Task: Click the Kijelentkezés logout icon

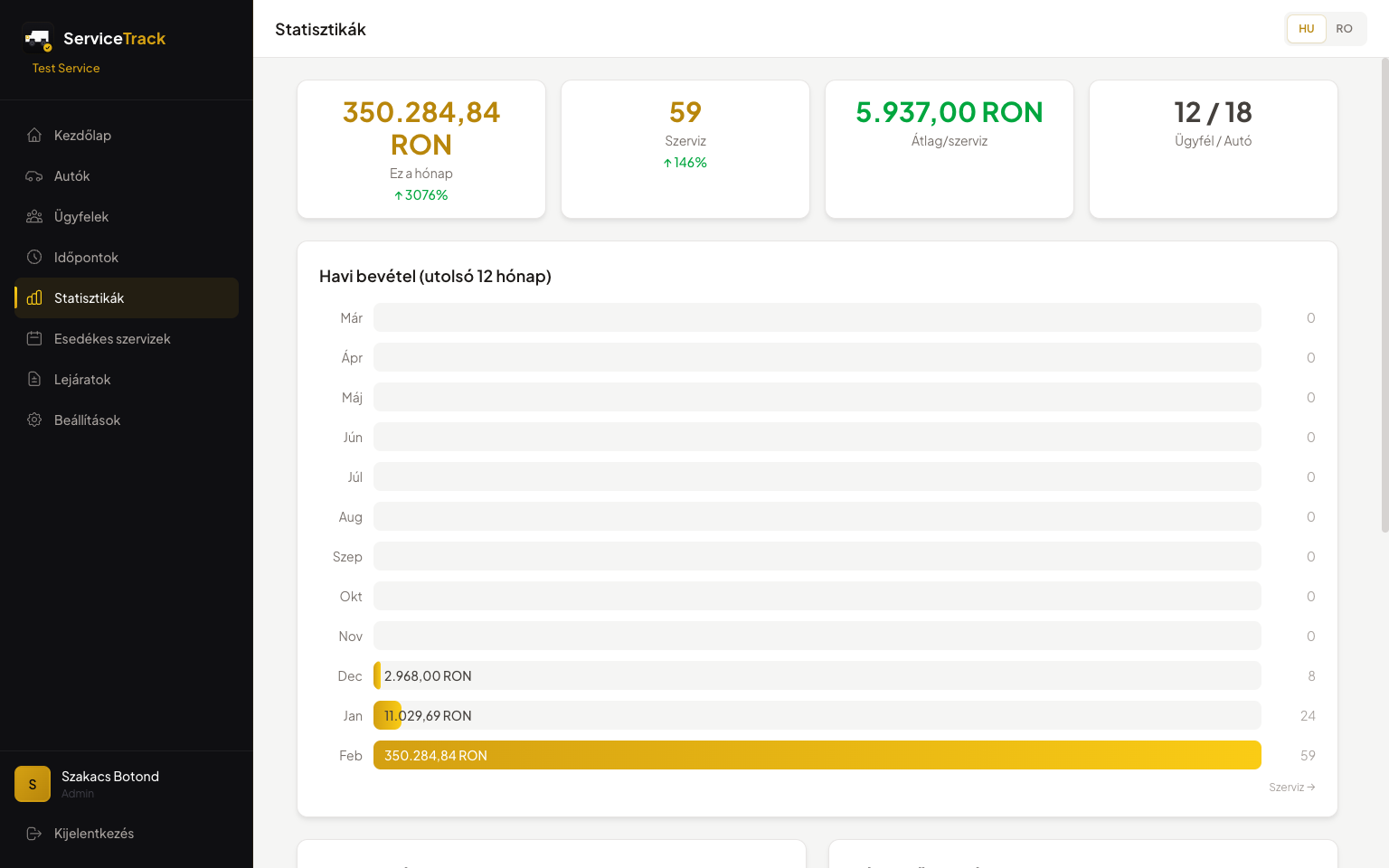Action: point(34,834)
